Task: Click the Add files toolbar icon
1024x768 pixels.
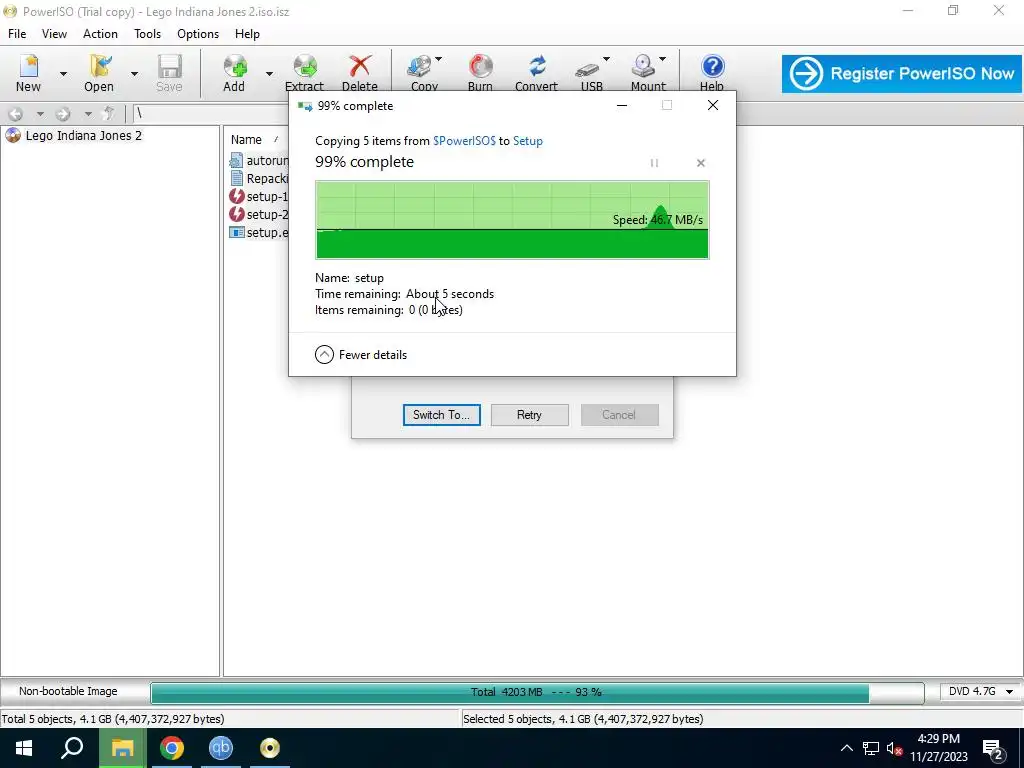Action: click(234, 72)
